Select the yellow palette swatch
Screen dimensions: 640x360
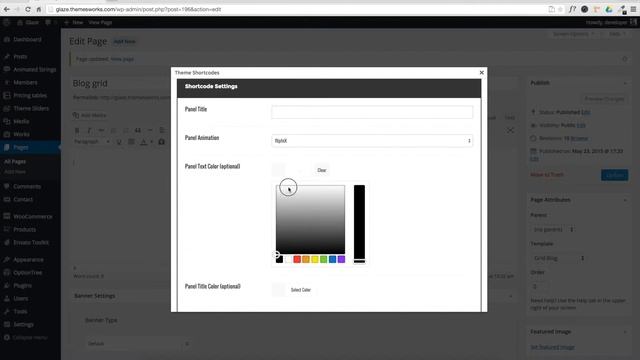click(x=315, y=259)
